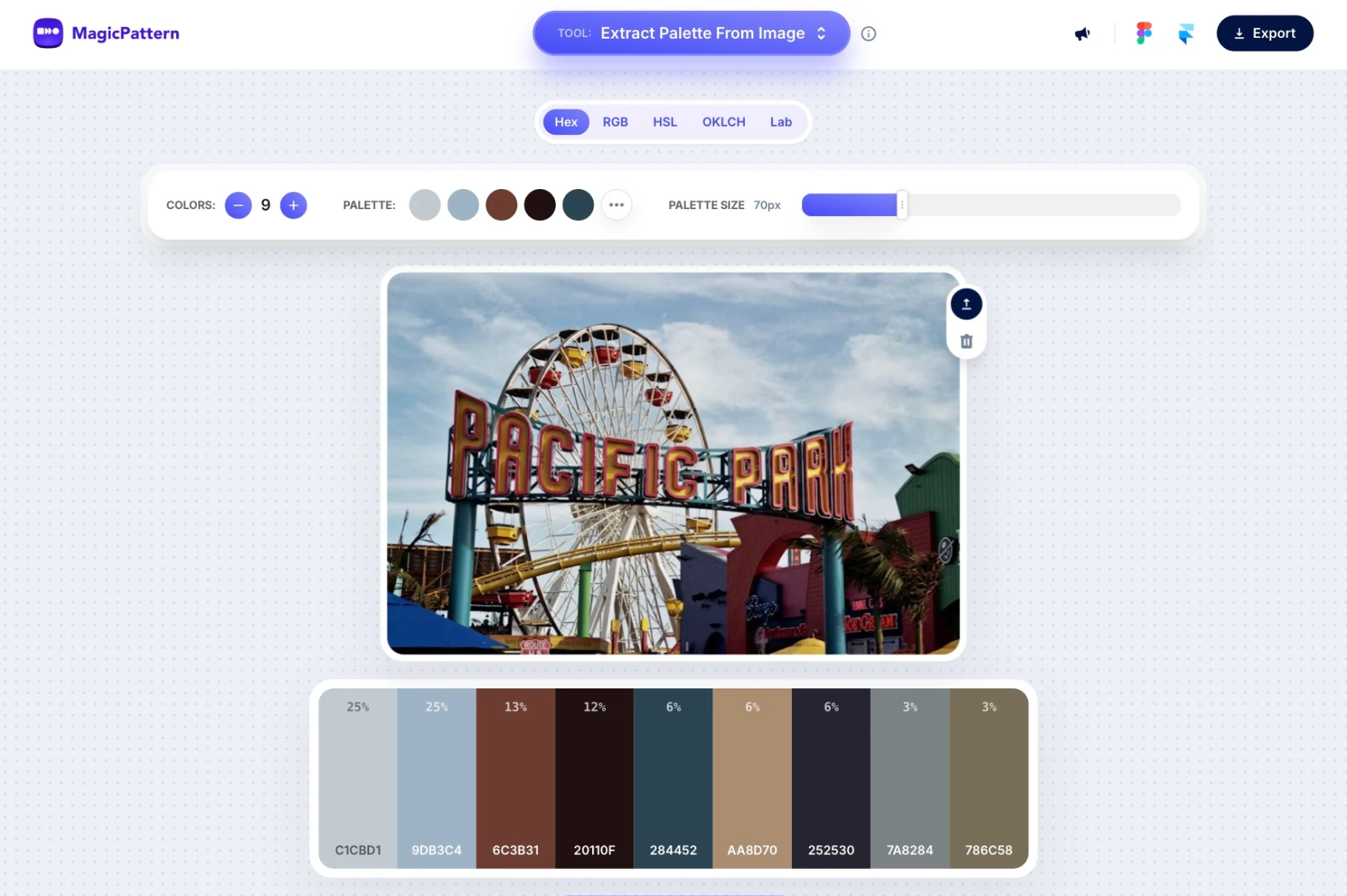The width and height of the screenshot is (1347, 896).
Task: Open the MagicPattern home link text
Action: (125, 33)
